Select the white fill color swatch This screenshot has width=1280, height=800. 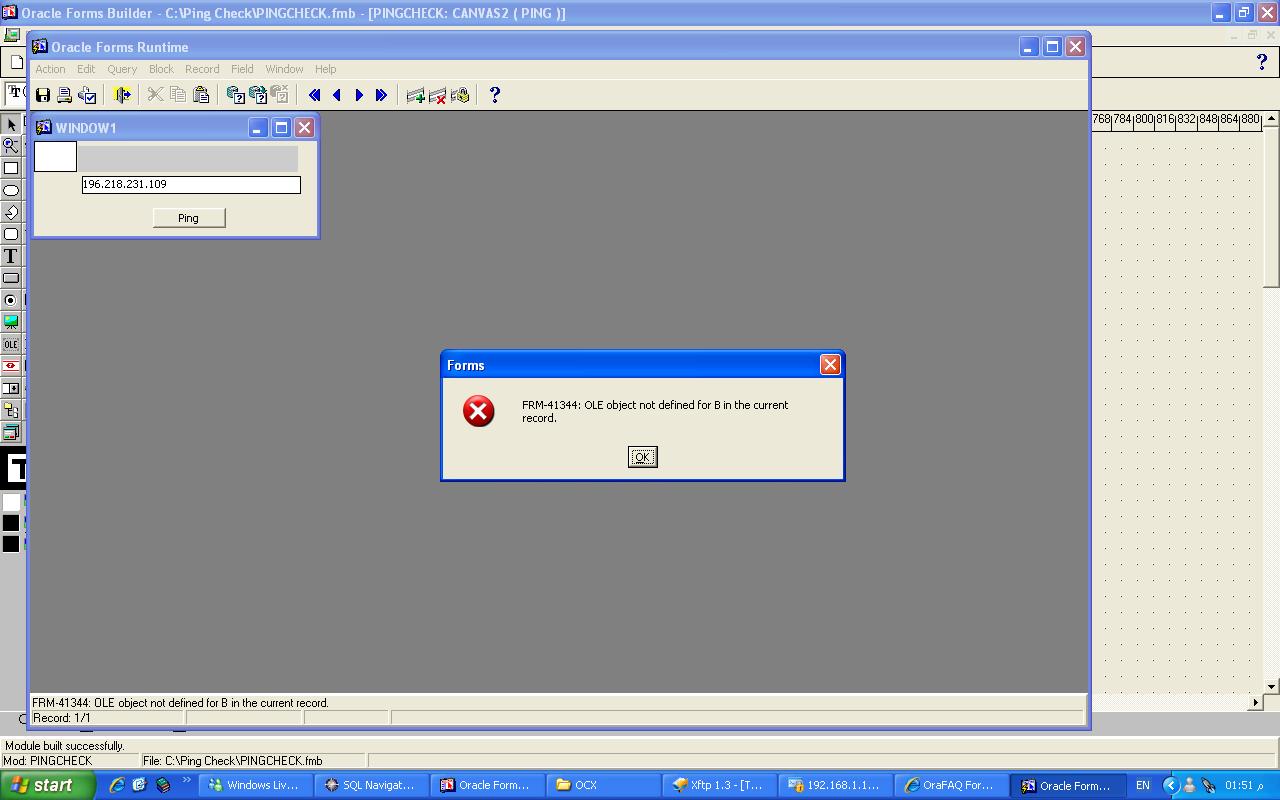pyautogui.click(x=11, y=502)
